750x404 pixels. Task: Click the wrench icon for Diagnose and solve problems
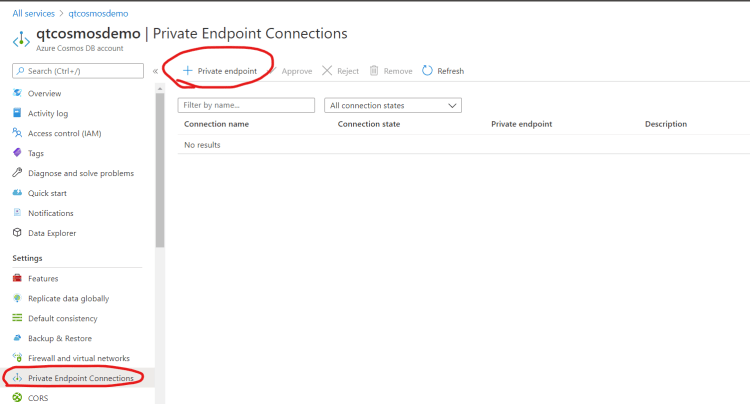[x=17, y=173]
